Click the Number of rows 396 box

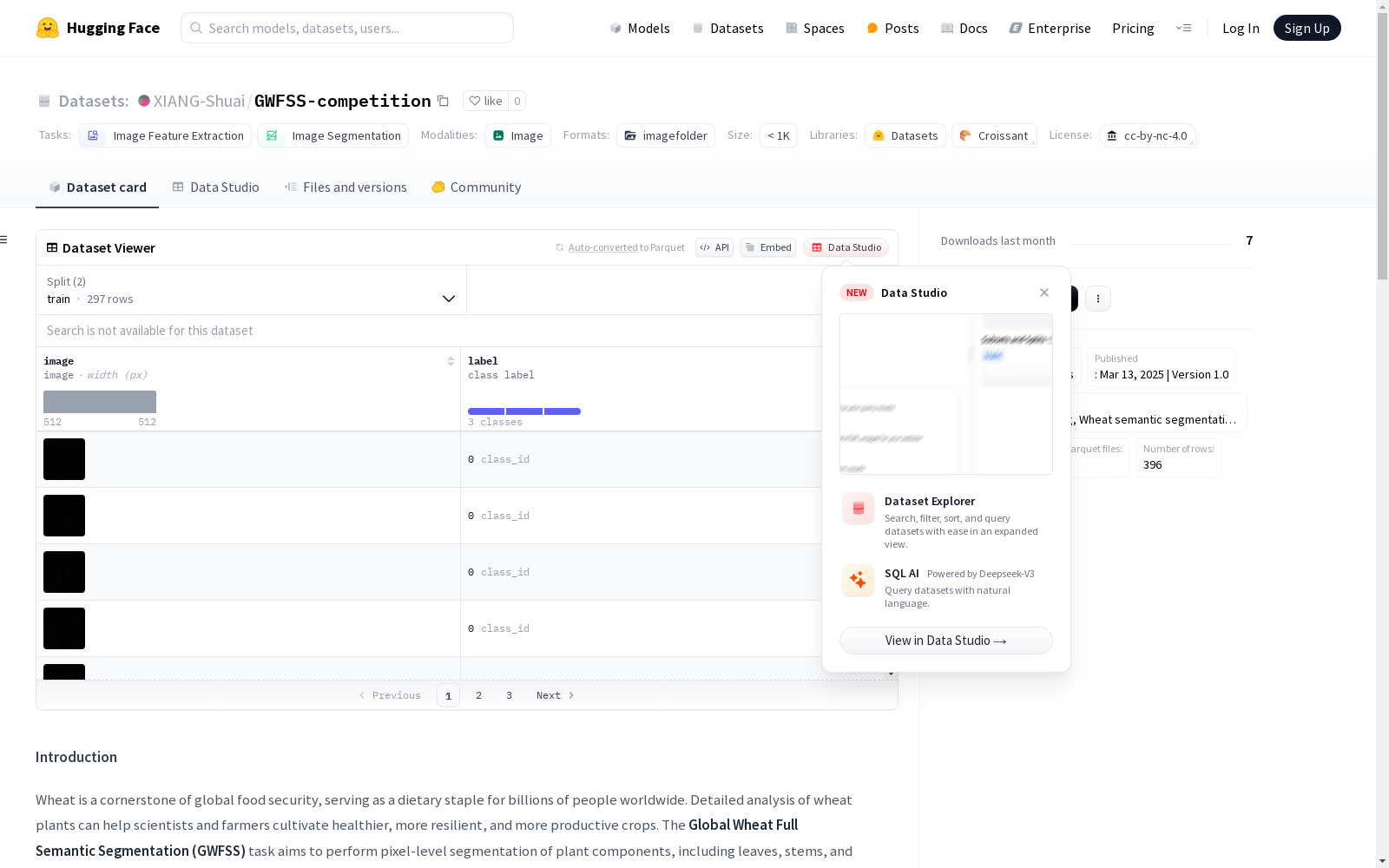coord(1178,457)
